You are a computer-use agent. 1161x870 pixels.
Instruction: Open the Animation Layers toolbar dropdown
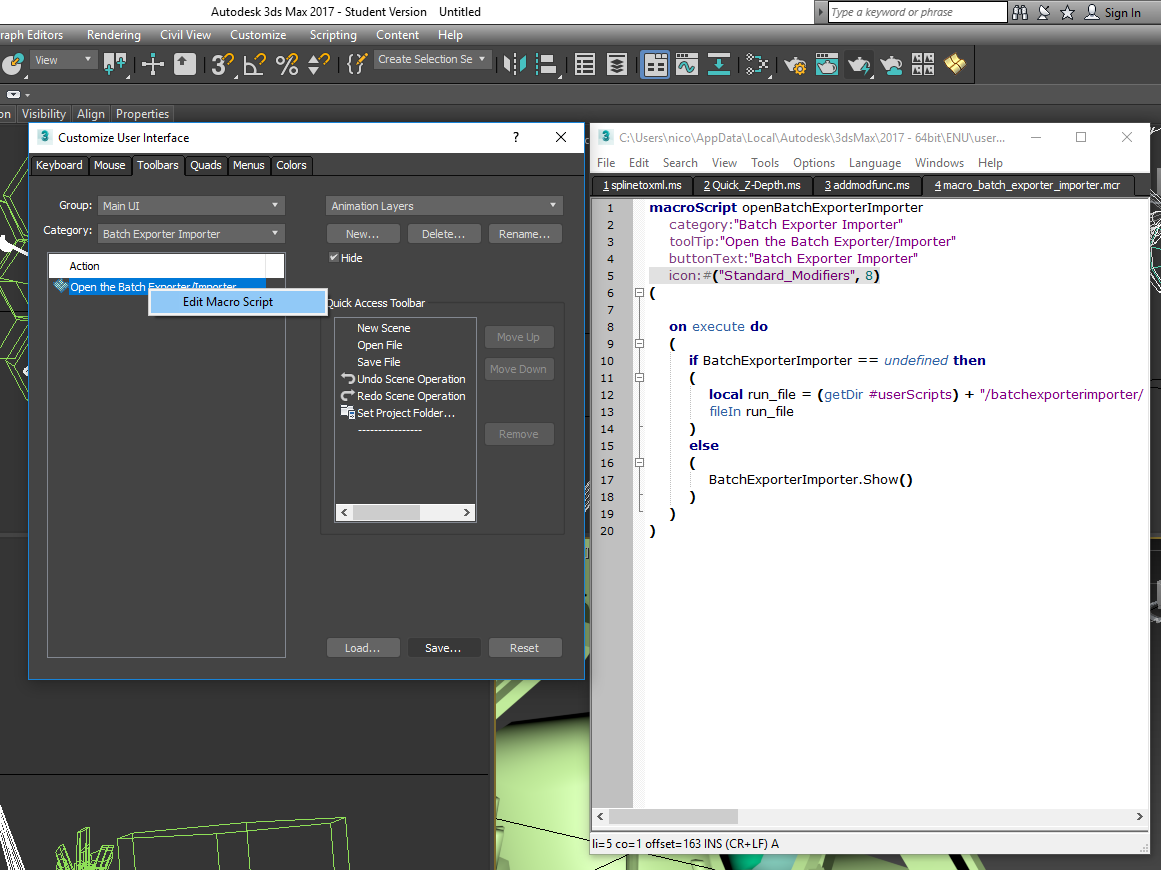click(444, 206)
